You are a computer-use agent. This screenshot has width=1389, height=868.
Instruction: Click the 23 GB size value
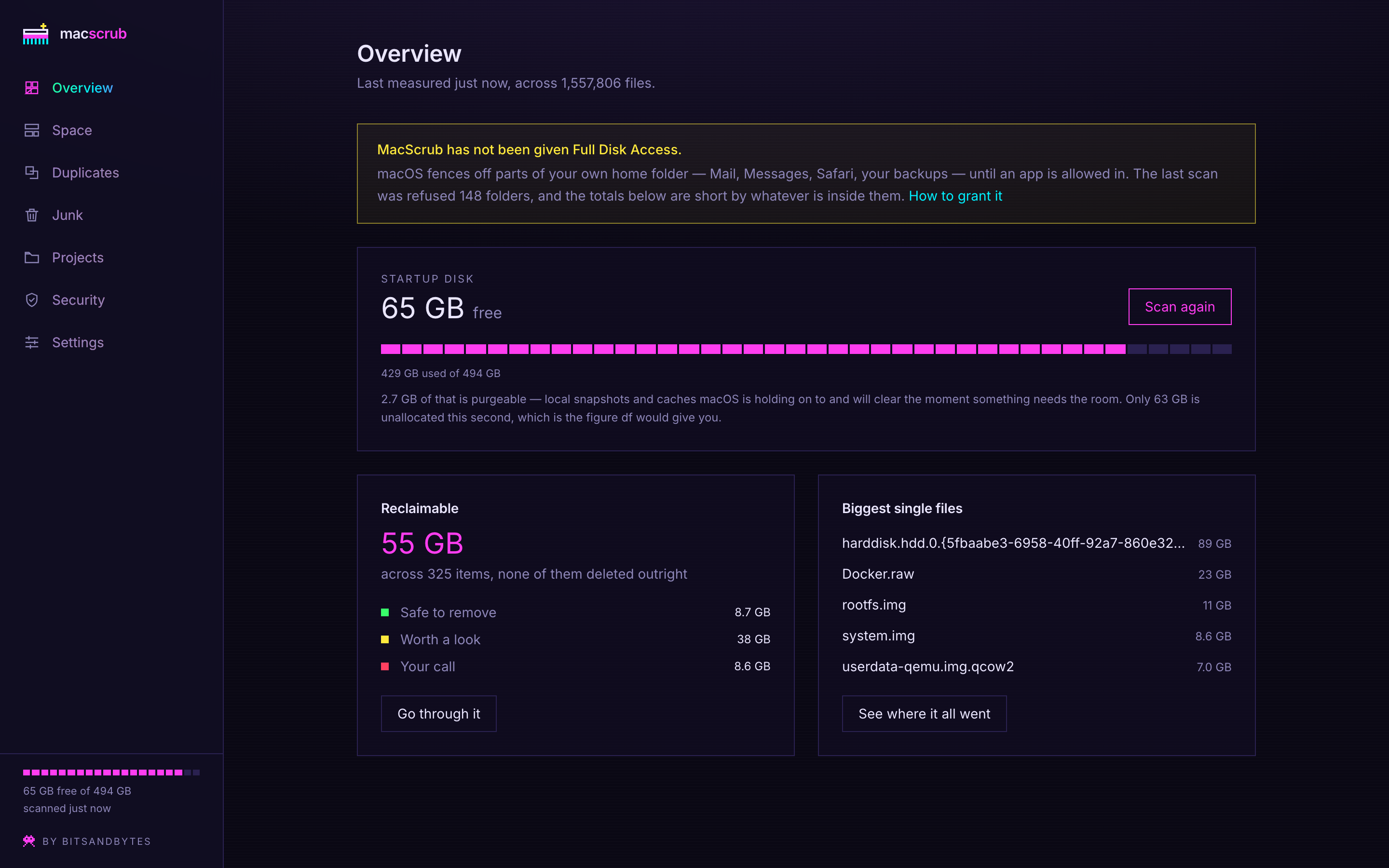tap(1214, 575)
